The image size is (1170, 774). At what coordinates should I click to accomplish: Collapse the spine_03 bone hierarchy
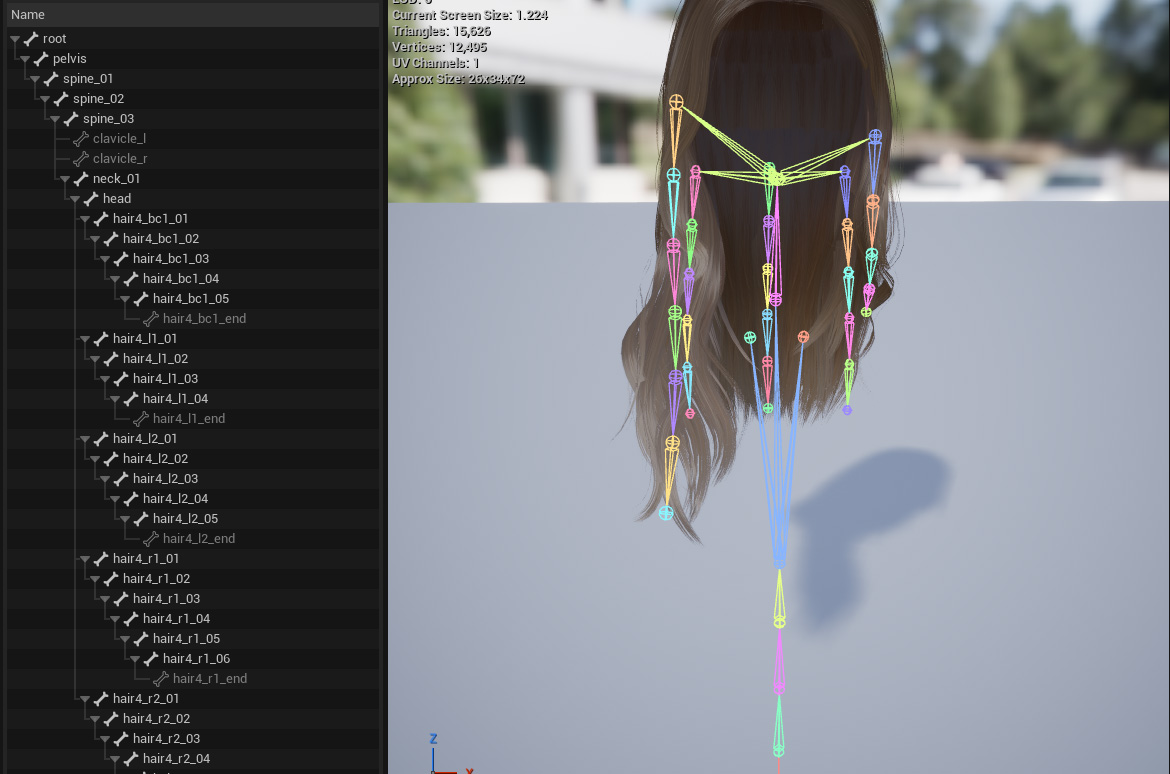tap(55, 119)
